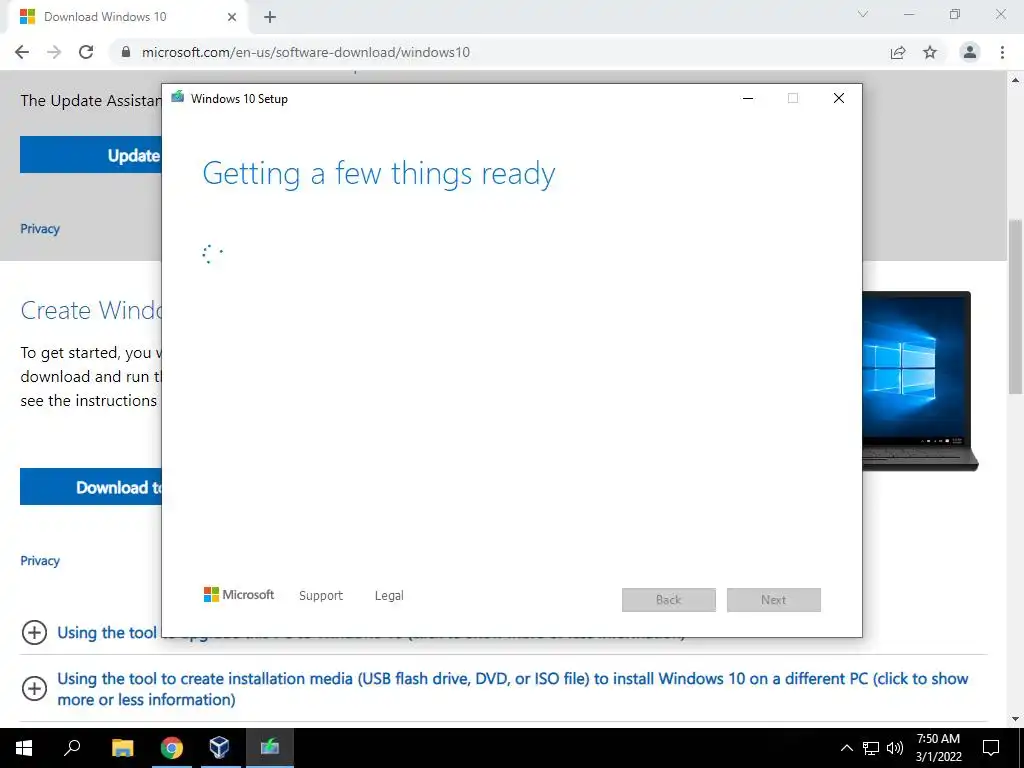Click the network tray icon

coord(871,748)
